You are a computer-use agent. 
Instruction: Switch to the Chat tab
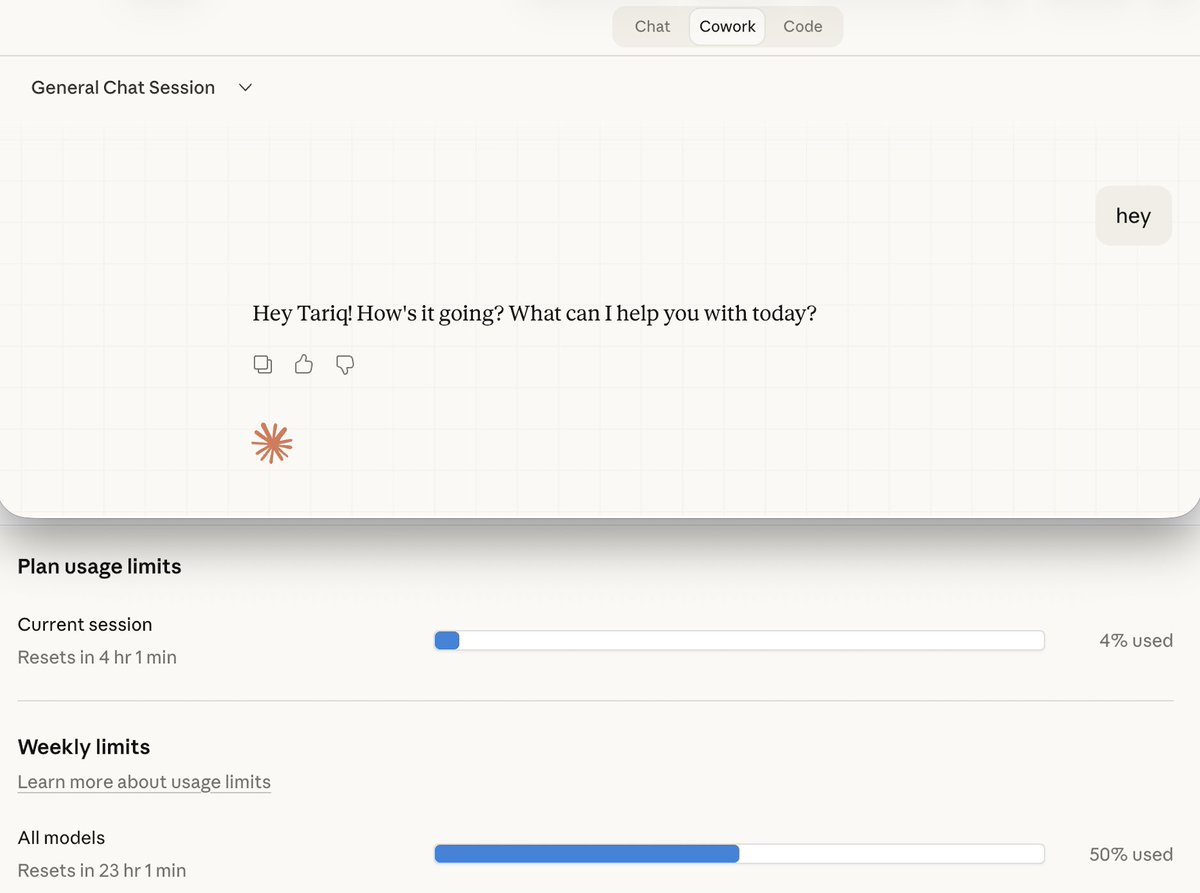652,27
